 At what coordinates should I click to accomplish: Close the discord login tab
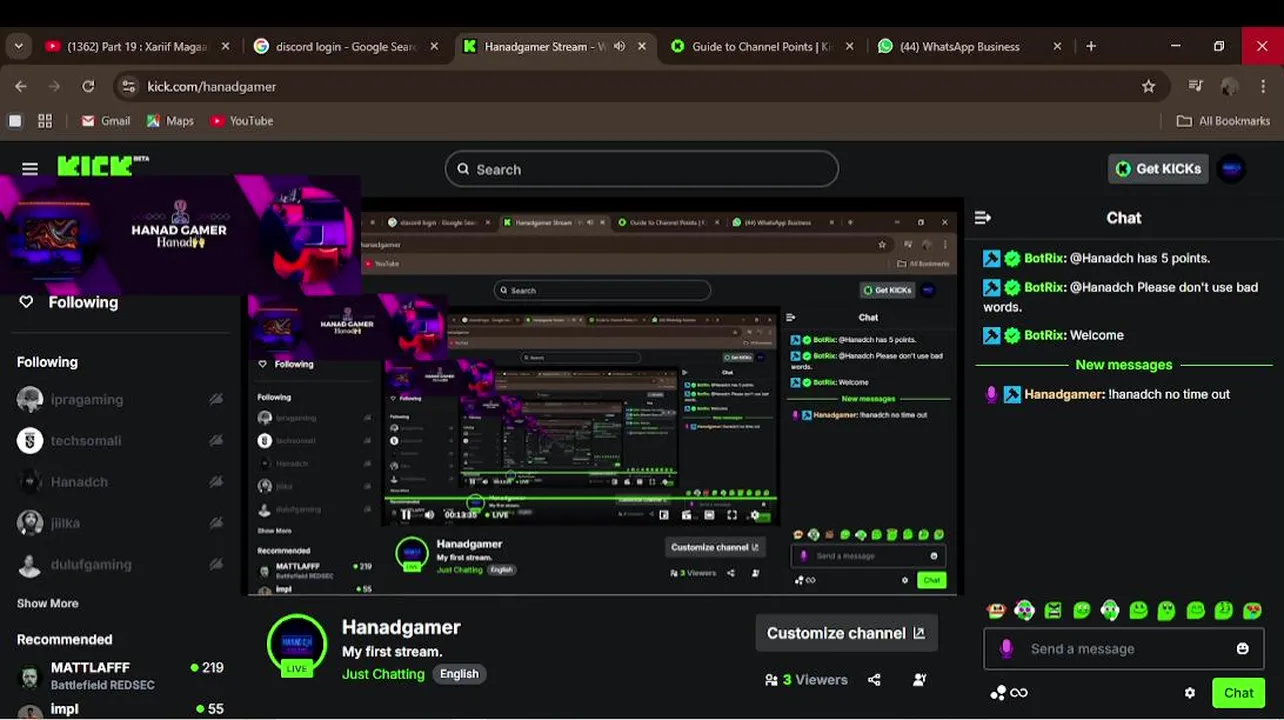[434, 46]
